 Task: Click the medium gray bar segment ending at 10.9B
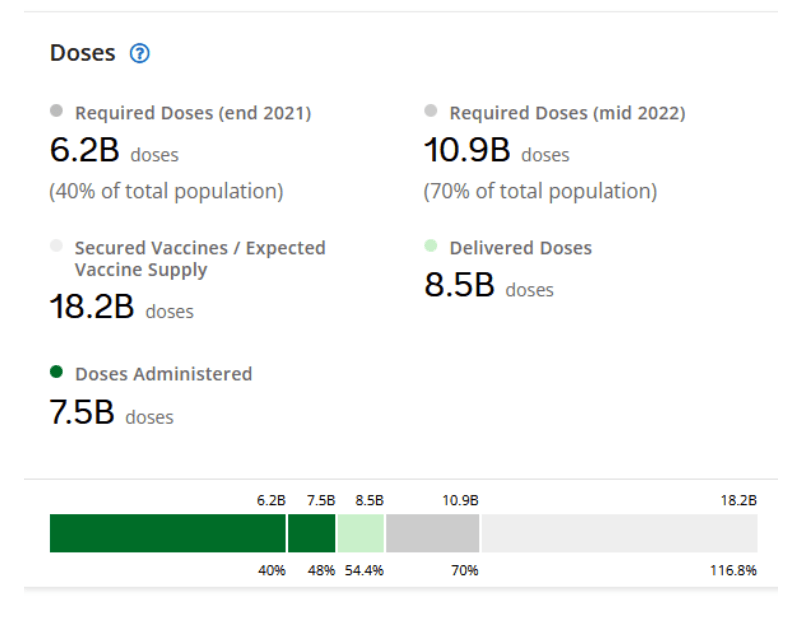point(432,533)
